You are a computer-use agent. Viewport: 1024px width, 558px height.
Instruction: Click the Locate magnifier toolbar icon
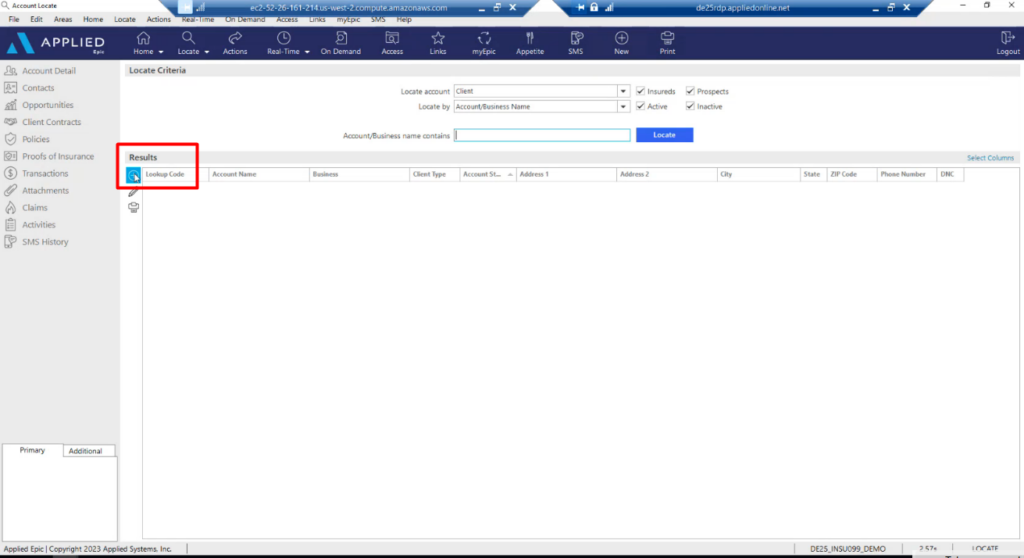[x=188, y=38]
